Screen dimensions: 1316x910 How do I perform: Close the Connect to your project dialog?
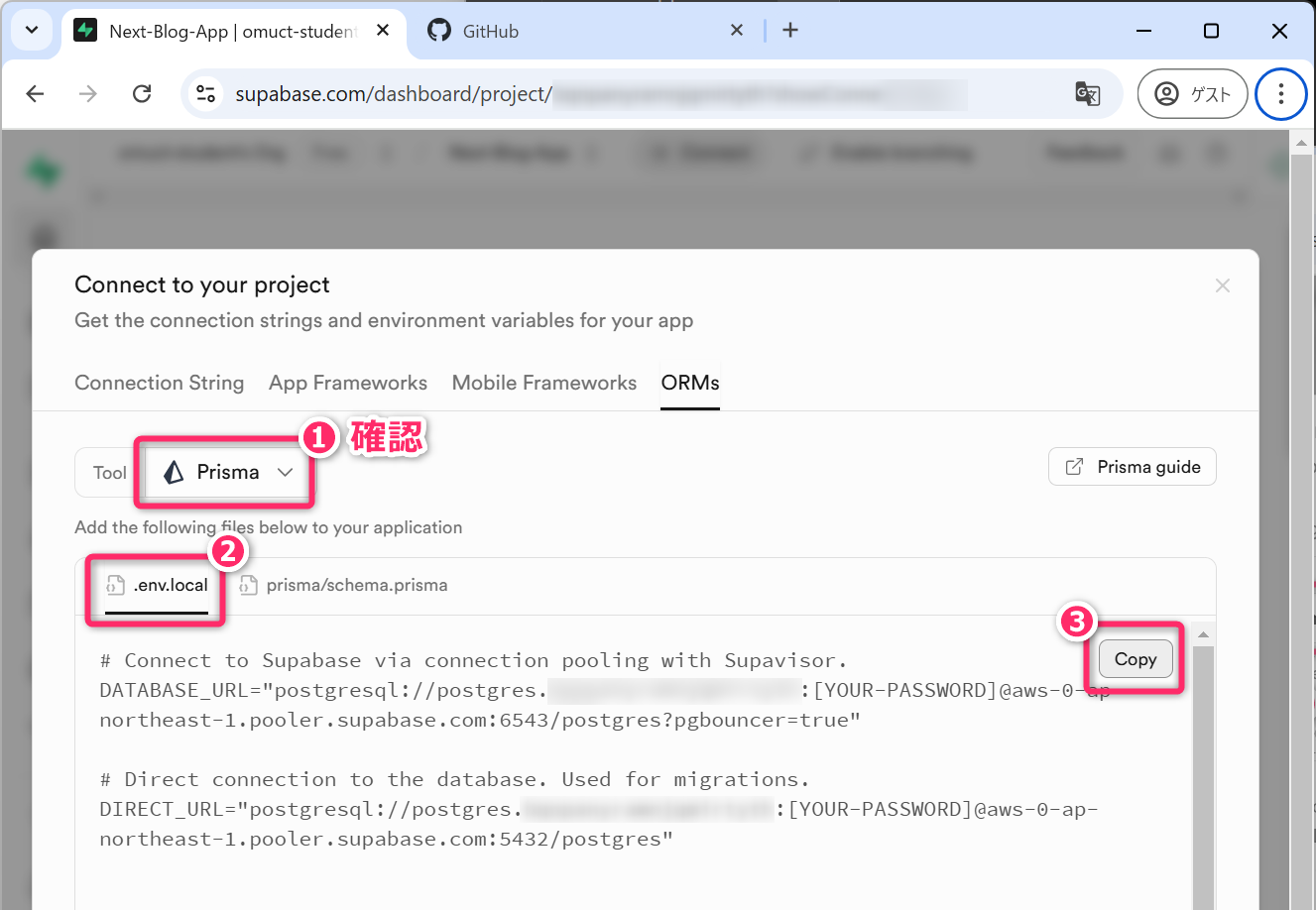point(1222,285)
